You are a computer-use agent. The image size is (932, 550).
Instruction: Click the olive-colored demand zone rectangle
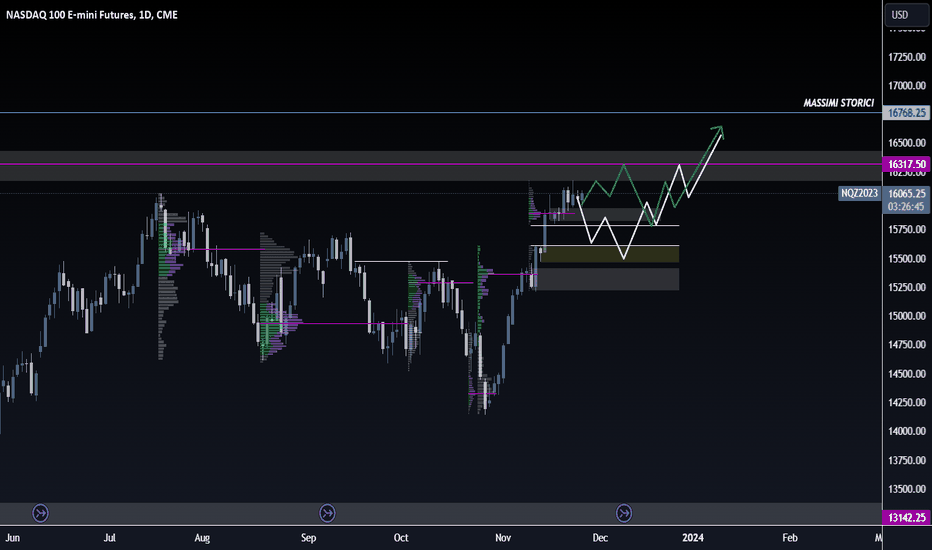(609, 254)
